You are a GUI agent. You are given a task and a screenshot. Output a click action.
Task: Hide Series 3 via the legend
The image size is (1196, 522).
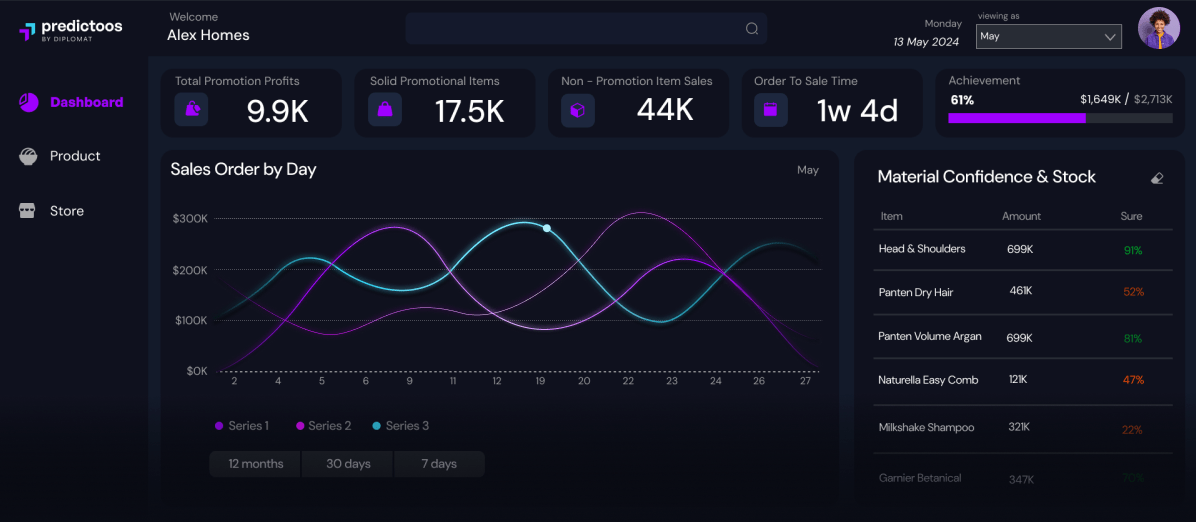pos(400,426)
